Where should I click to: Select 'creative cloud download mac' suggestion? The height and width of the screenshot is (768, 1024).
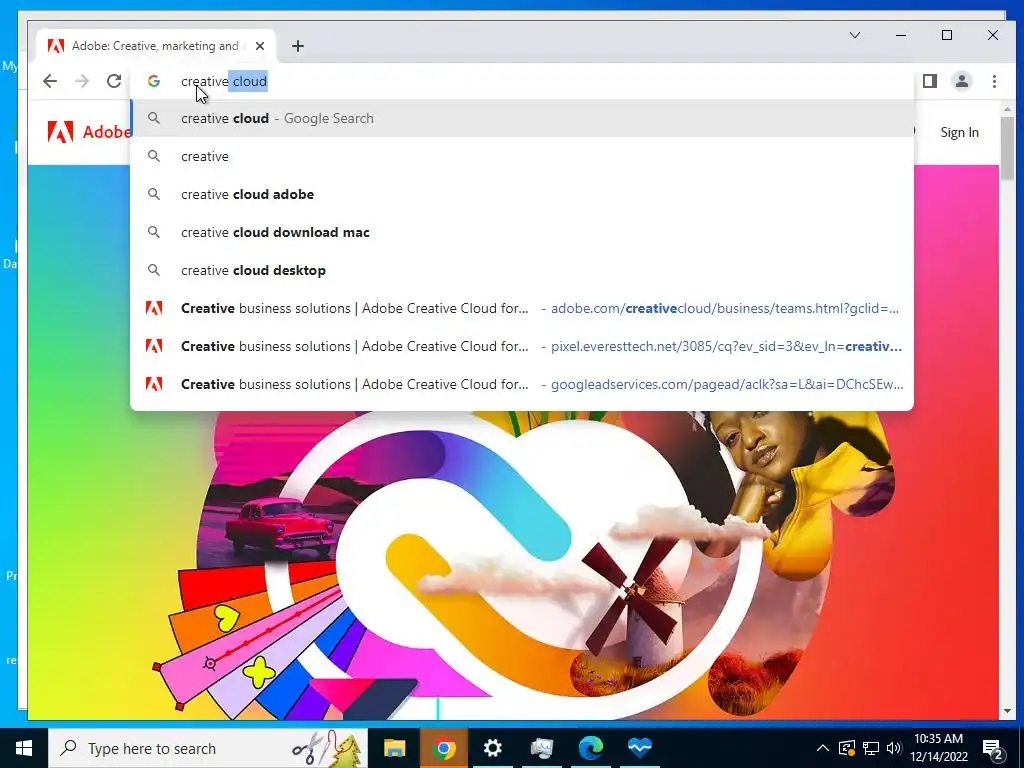[x=522, y=232]
